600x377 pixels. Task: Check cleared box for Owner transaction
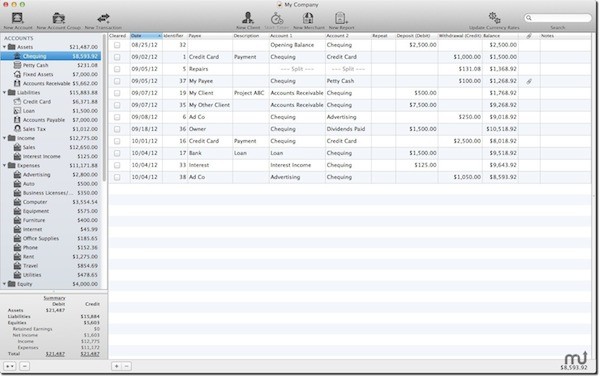tap(117, 129)
